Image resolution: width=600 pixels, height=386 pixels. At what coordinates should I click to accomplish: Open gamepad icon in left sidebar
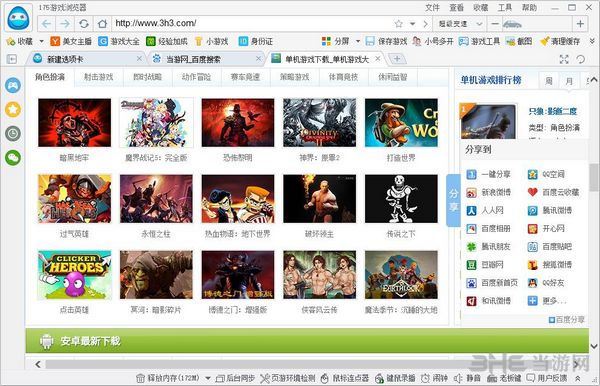point(13,85)
